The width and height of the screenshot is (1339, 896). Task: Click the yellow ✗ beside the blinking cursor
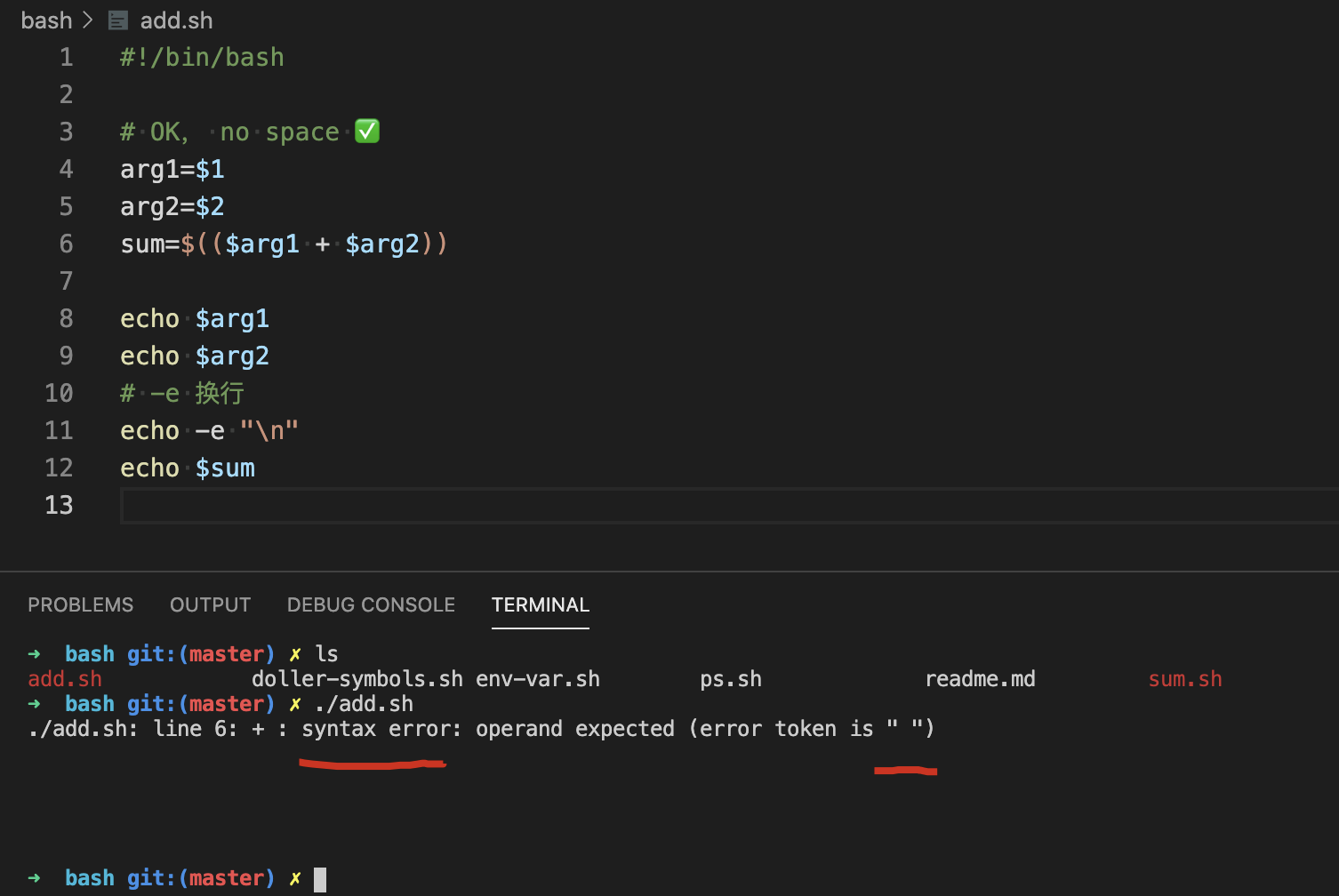[x=294, y=878]
